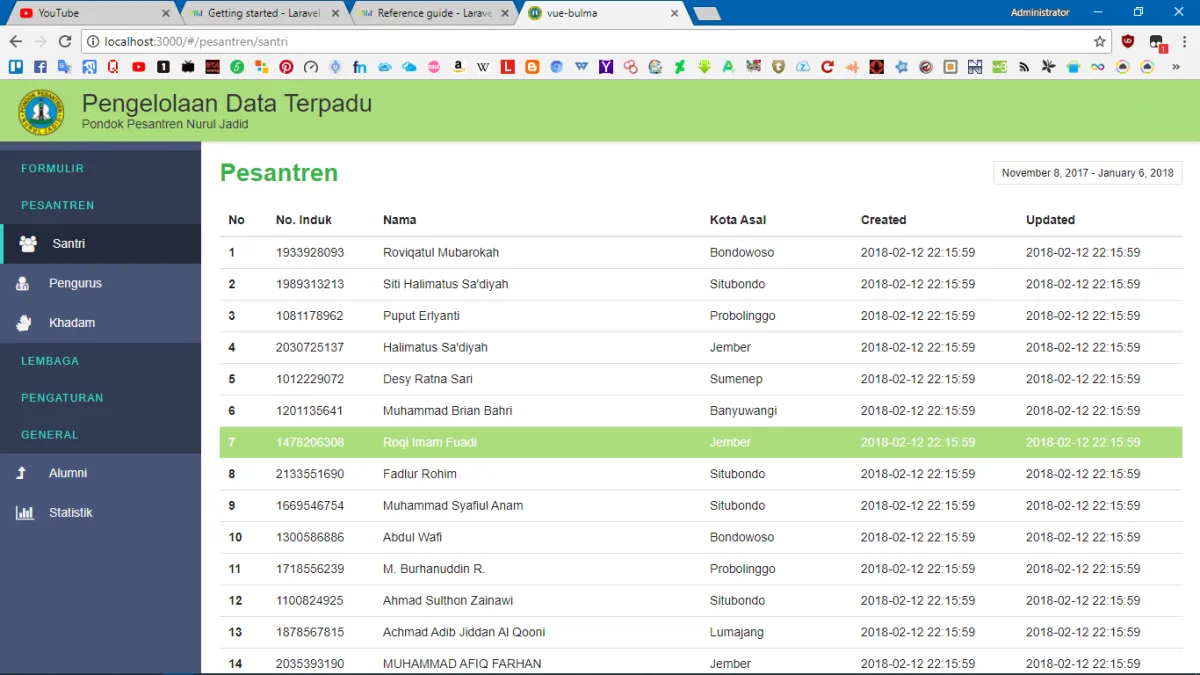This screenshot has height=675, width=1200.
Task: Select the Santri menu item
Action: [100, 244]
